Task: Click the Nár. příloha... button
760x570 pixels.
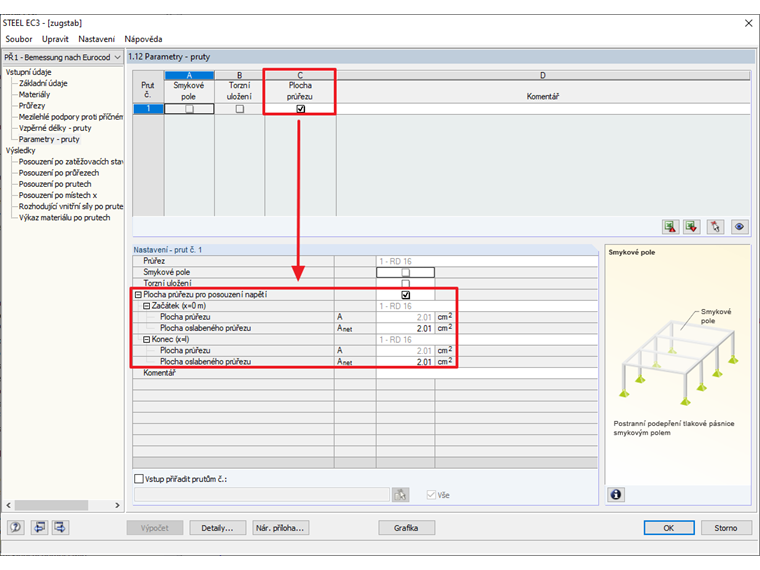Action: click(x=281, y=528)
